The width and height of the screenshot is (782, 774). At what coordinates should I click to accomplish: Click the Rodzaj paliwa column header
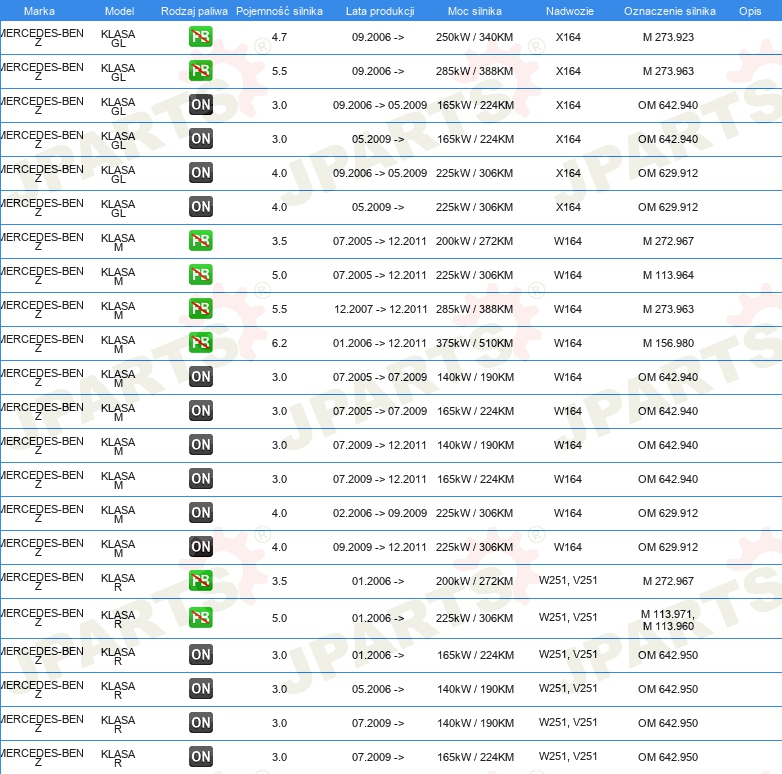coord(194,10)
